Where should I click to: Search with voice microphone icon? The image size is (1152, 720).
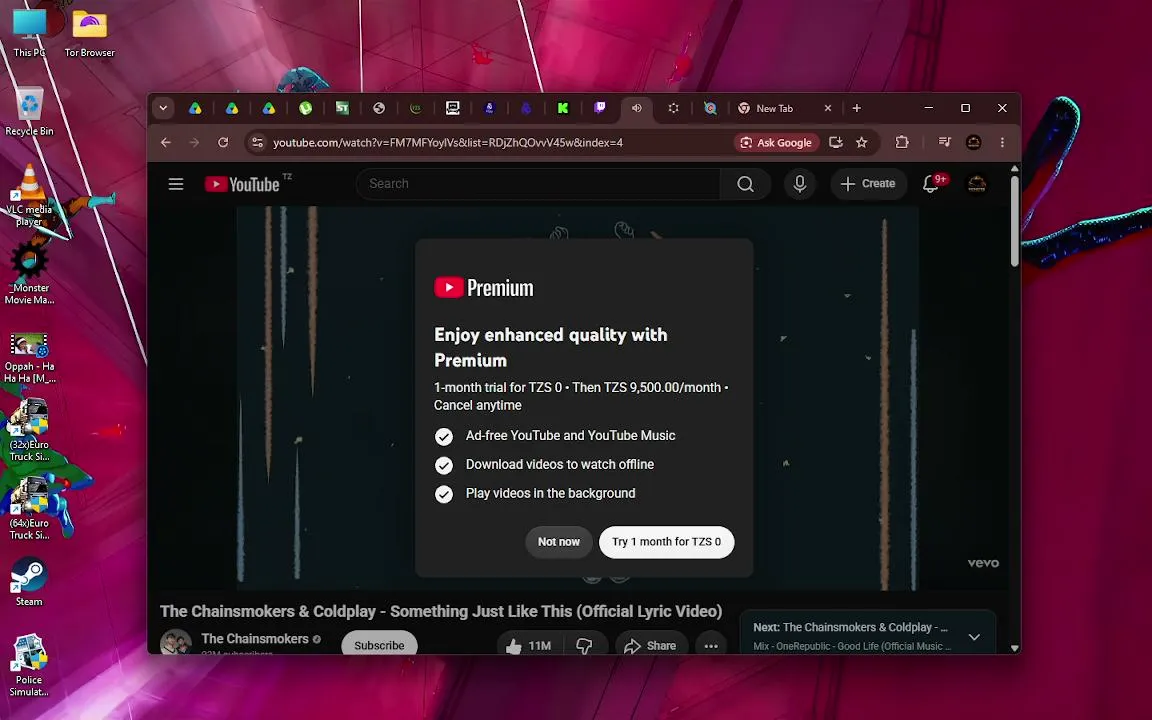(x=799, y=184)
